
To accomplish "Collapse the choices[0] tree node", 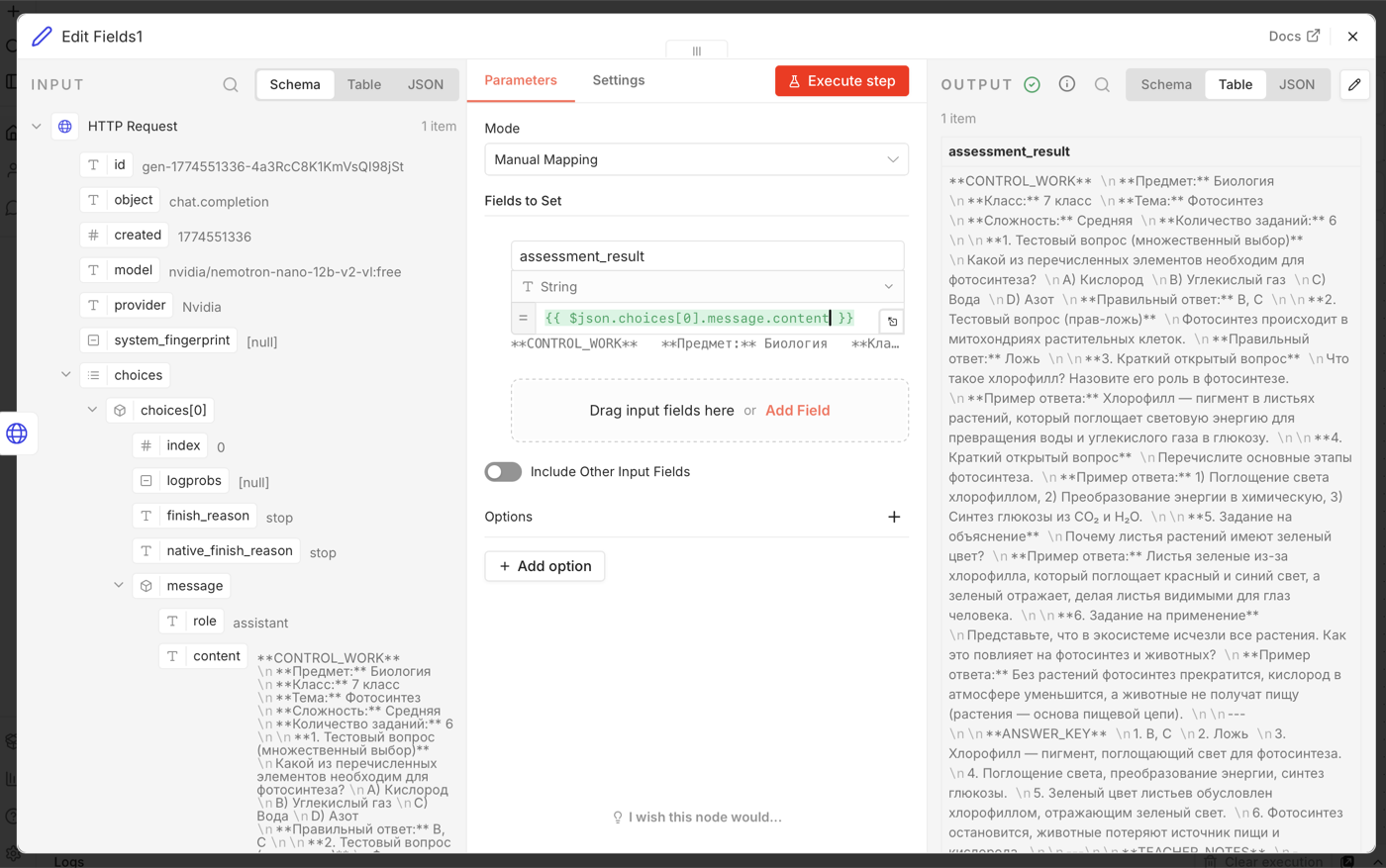I will [x=92, y=410].
